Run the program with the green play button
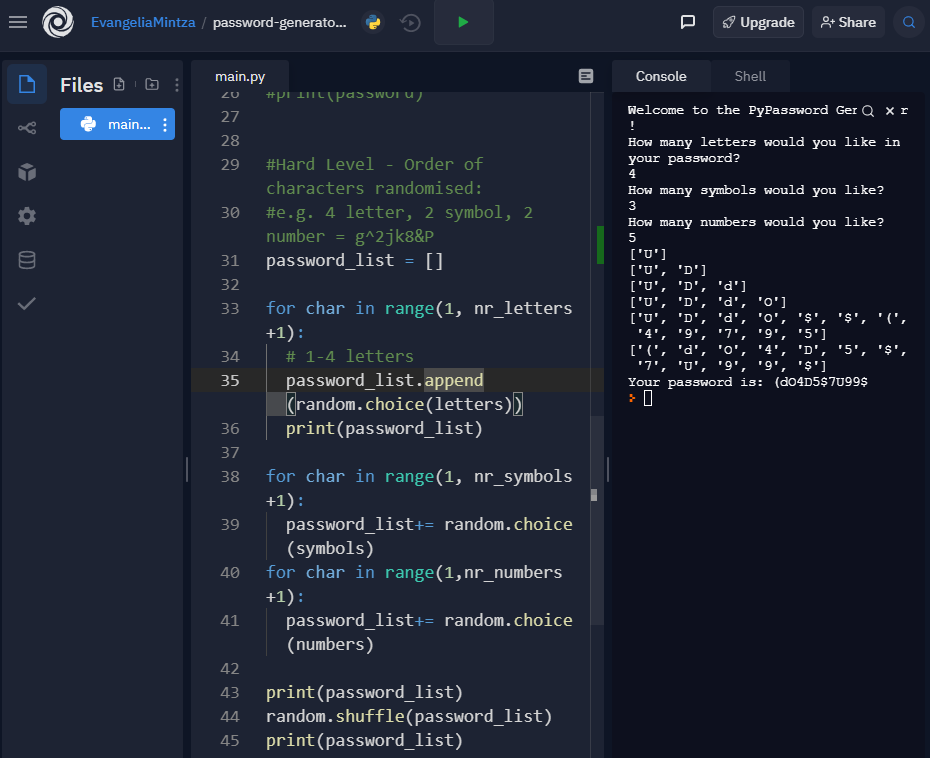 463,23
